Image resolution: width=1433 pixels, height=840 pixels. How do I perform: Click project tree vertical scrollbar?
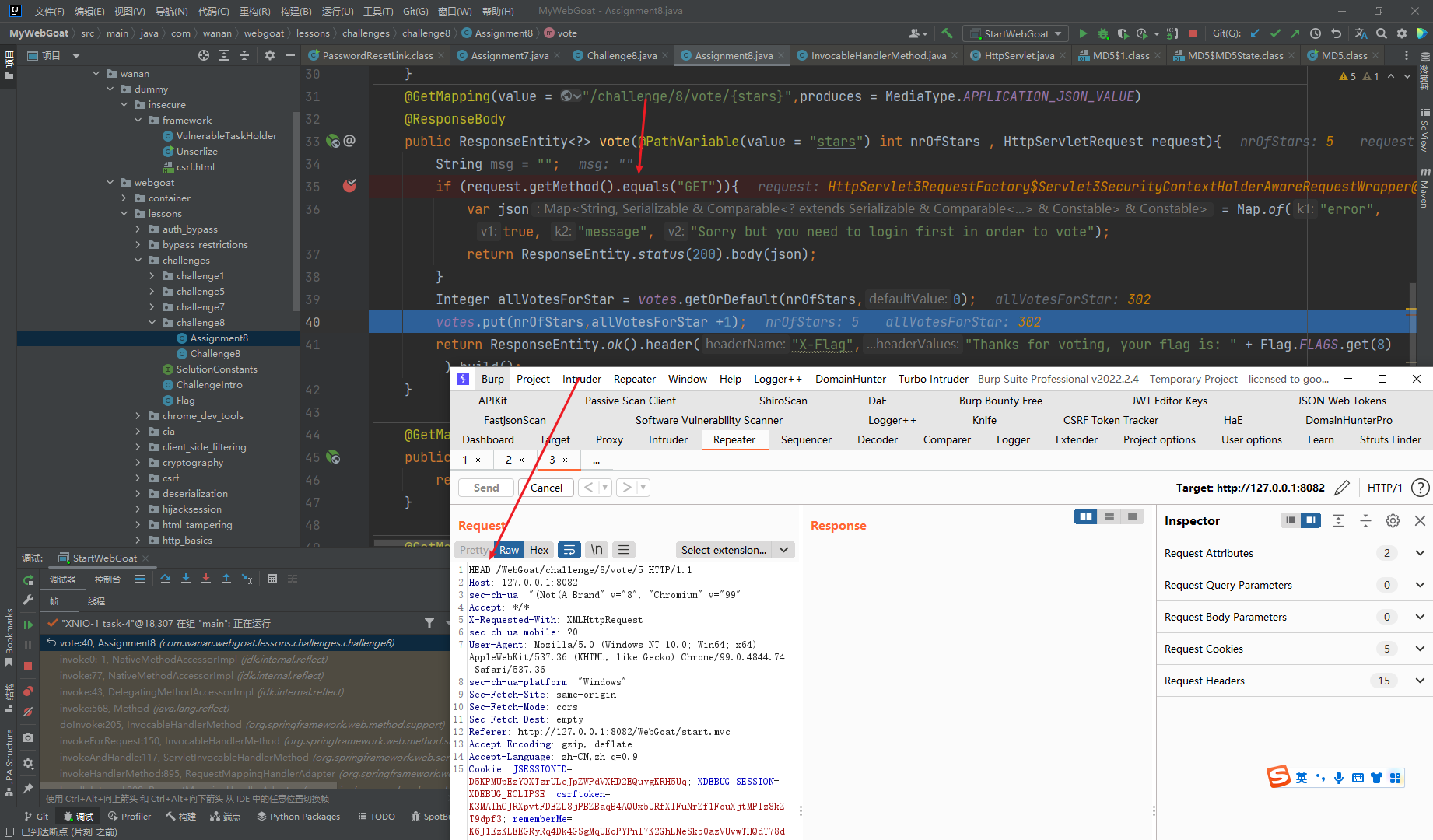[x=296, y=210]
